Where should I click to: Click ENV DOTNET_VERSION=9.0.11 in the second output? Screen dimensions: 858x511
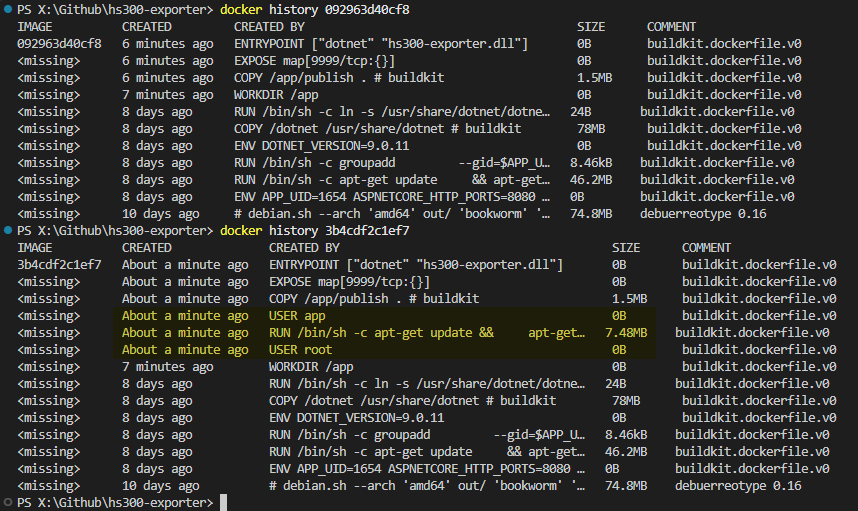(x=356, y=417)
